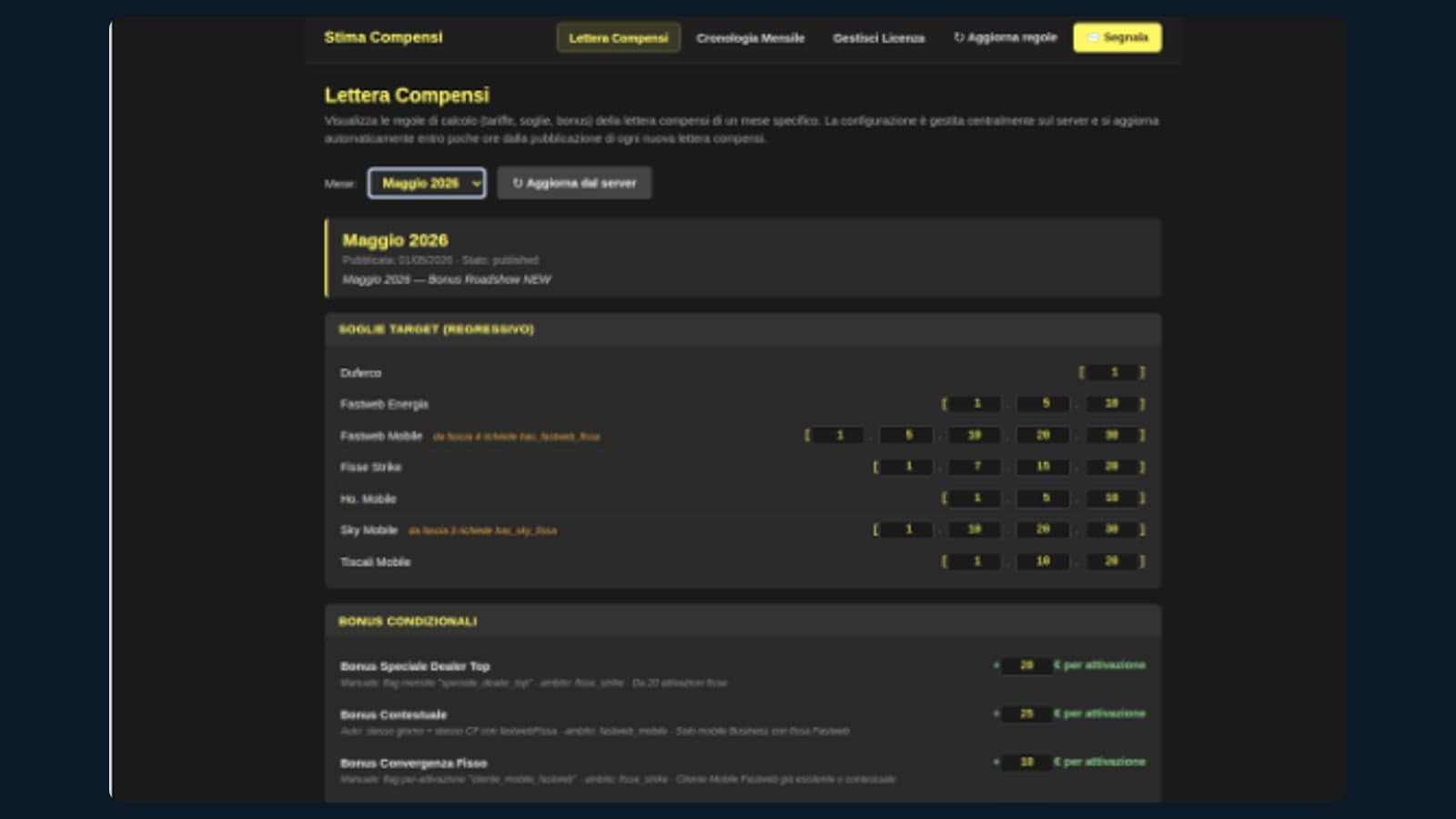Image resolution: width=1456 pixels, height=819 pixels.
Task: Click the Pubblicata date and Stato line
Action: pyautogui.click(x=440, y=260)
